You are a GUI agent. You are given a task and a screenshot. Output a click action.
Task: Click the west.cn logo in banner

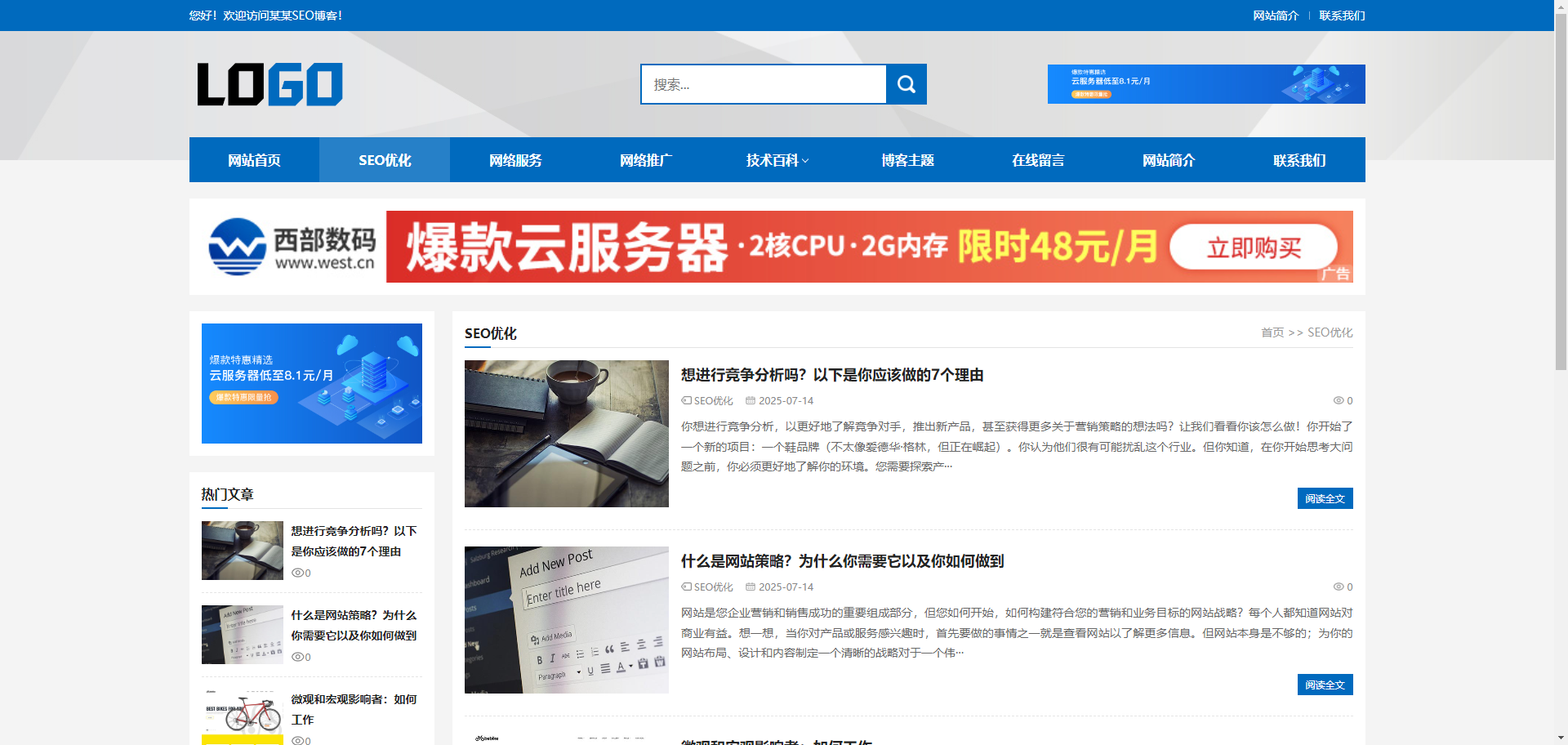292,247
